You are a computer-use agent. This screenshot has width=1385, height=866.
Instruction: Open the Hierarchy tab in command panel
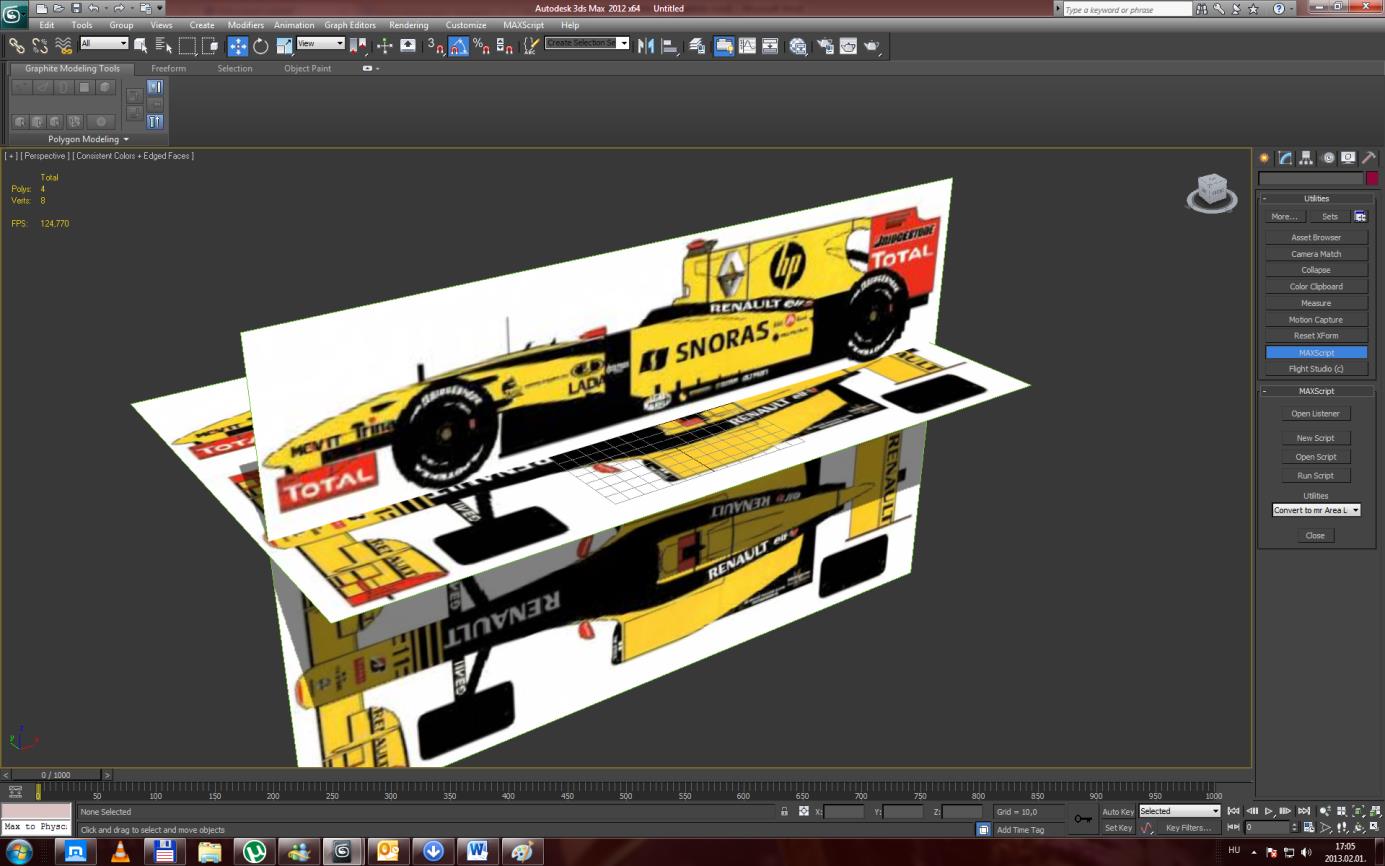coord(1306,158)
